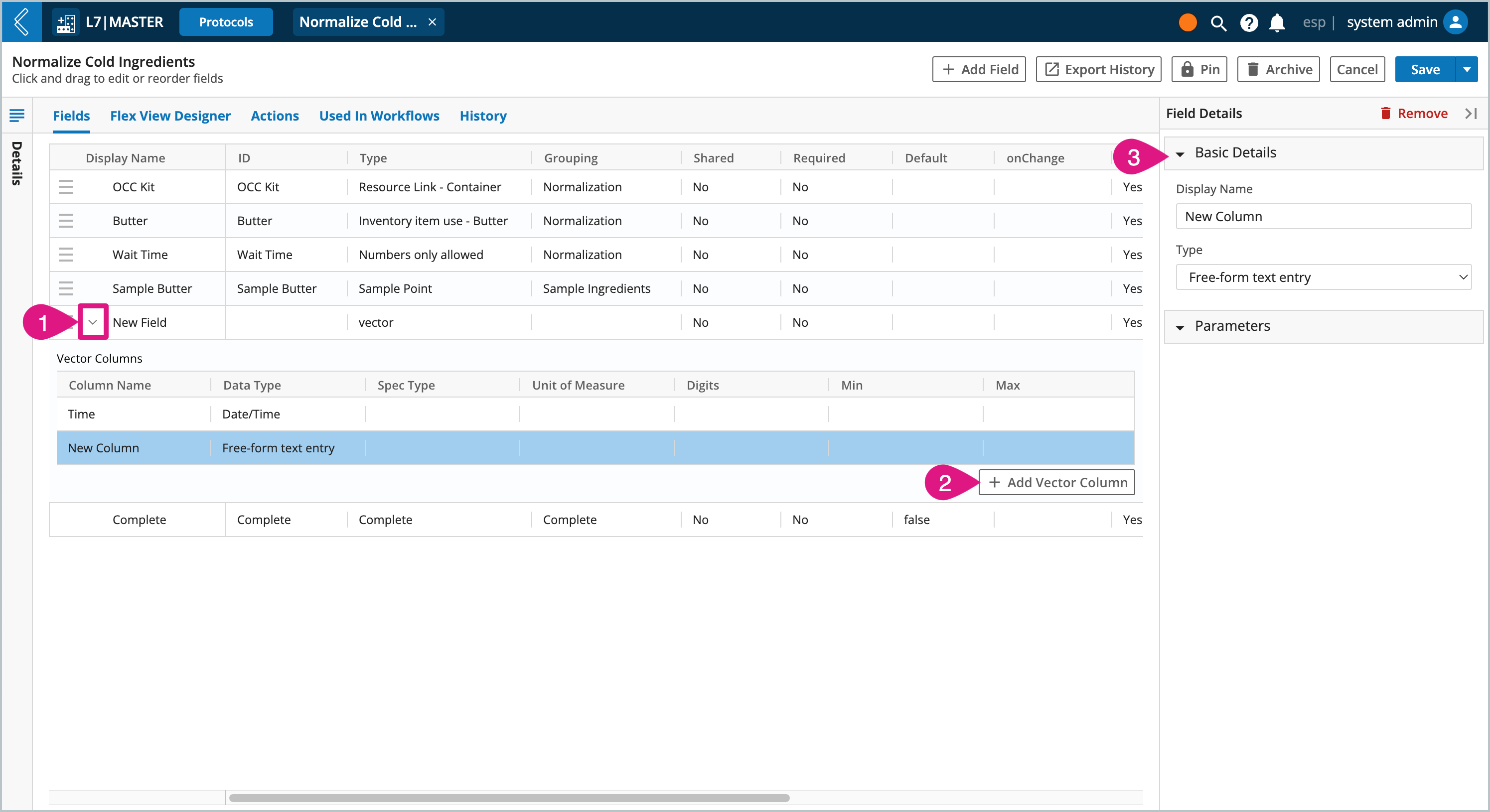This screenshot has width=1490, height=812.
Task: Toggle hamburger menu icon top-left
Action: click(x=17, y=115)
